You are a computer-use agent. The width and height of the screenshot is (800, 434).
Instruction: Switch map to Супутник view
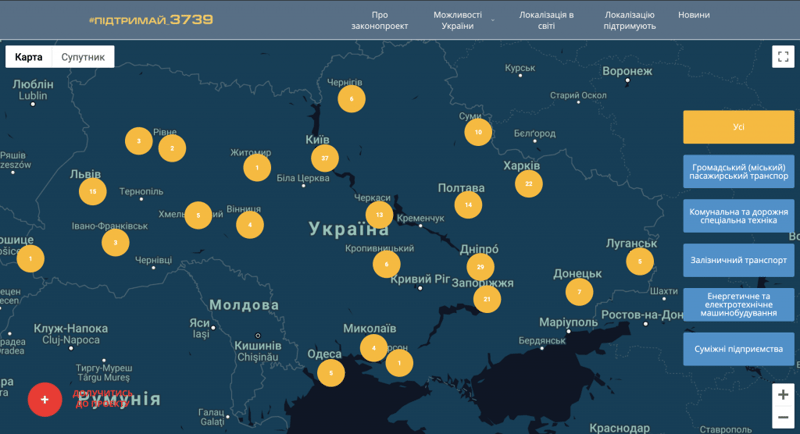pyautogui.click(x=83, y=57)
